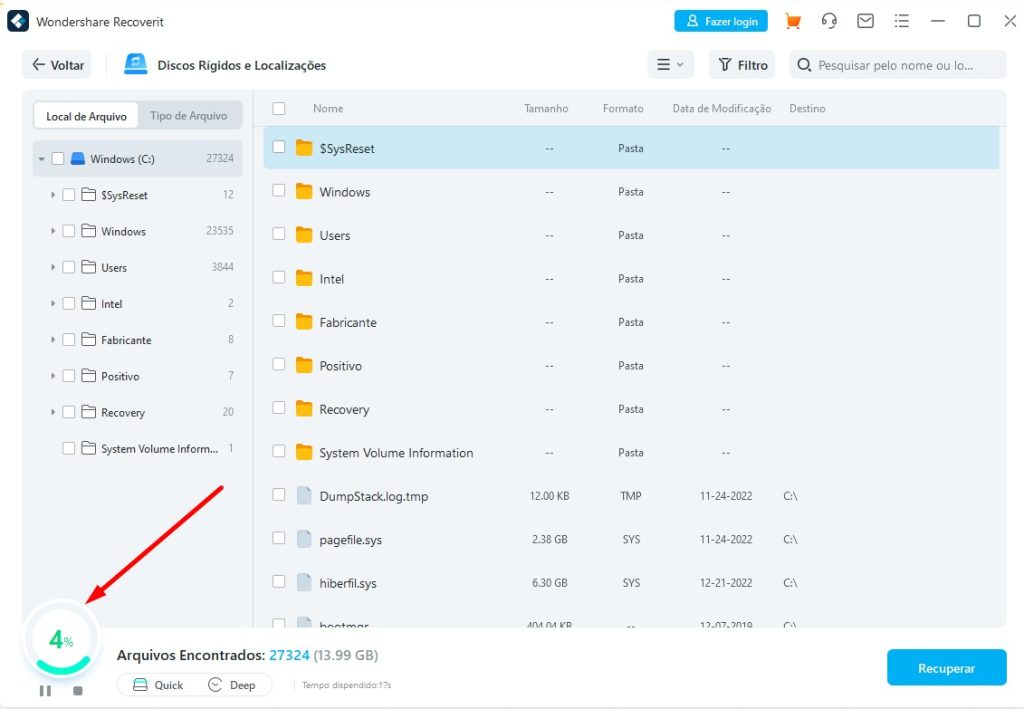The width and height of the screenshot is (1024, 709).
Task: Check the Windows (C:) checkbox in sidebar
Action: (x=57, y=158)
